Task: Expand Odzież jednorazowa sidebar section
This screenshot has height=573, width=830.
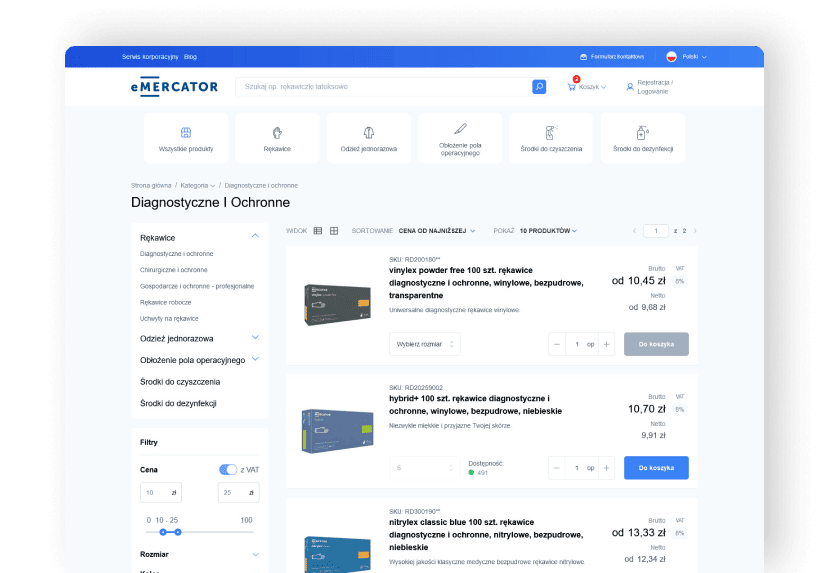Action: (255, 337)
